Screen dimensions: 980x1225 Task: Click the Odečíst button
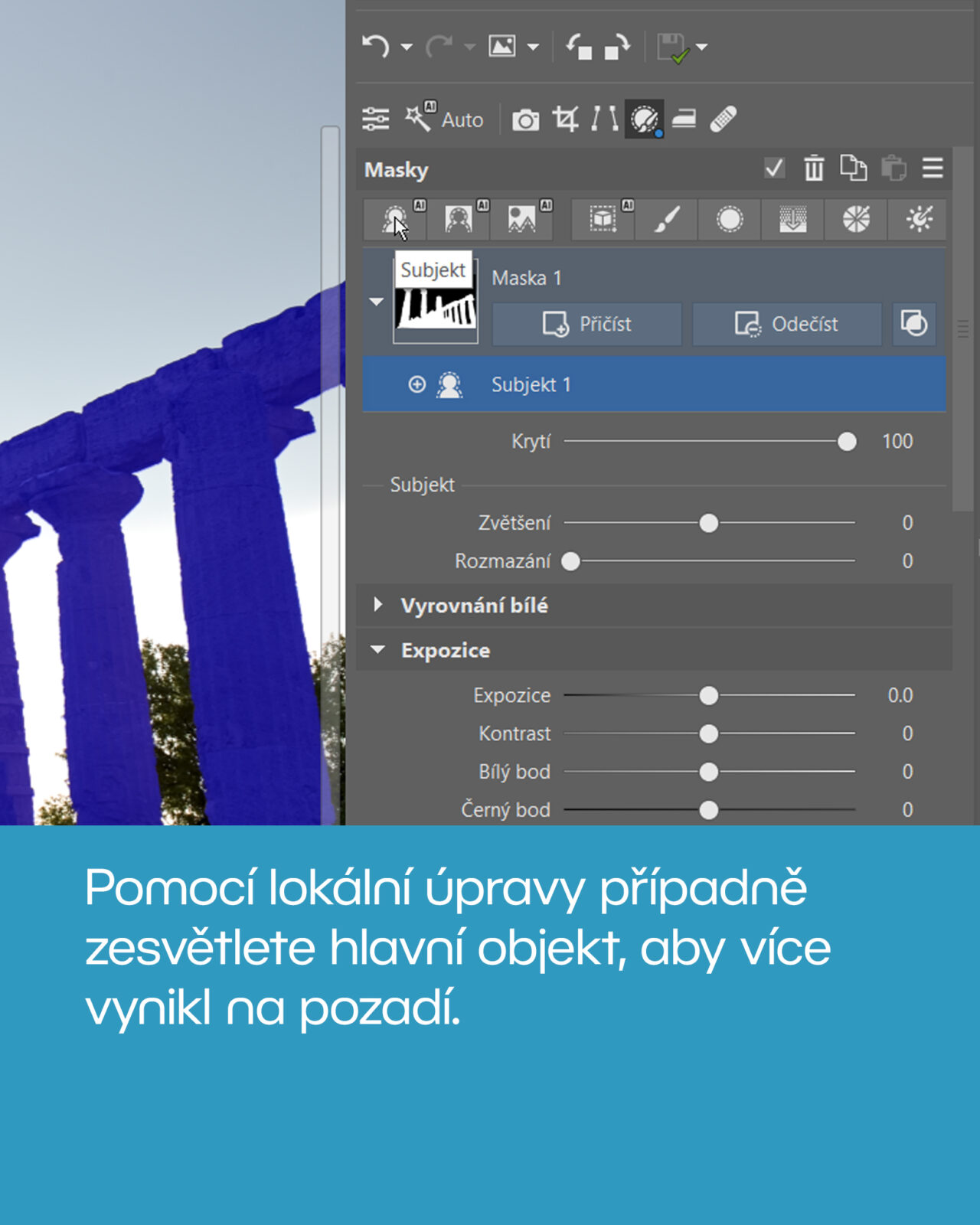[786, 324]
